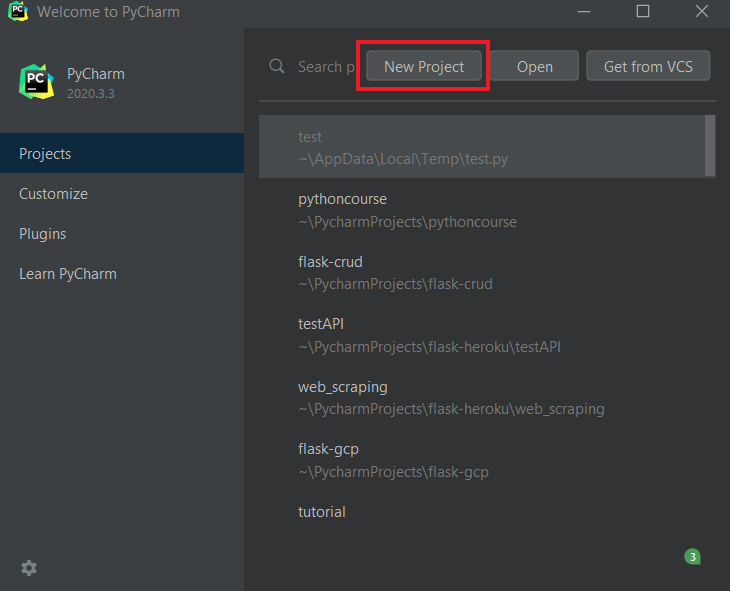This screenshot has width=730, height=591.
Task: Click Get from VCS button
Action: (x=648, y=66)
